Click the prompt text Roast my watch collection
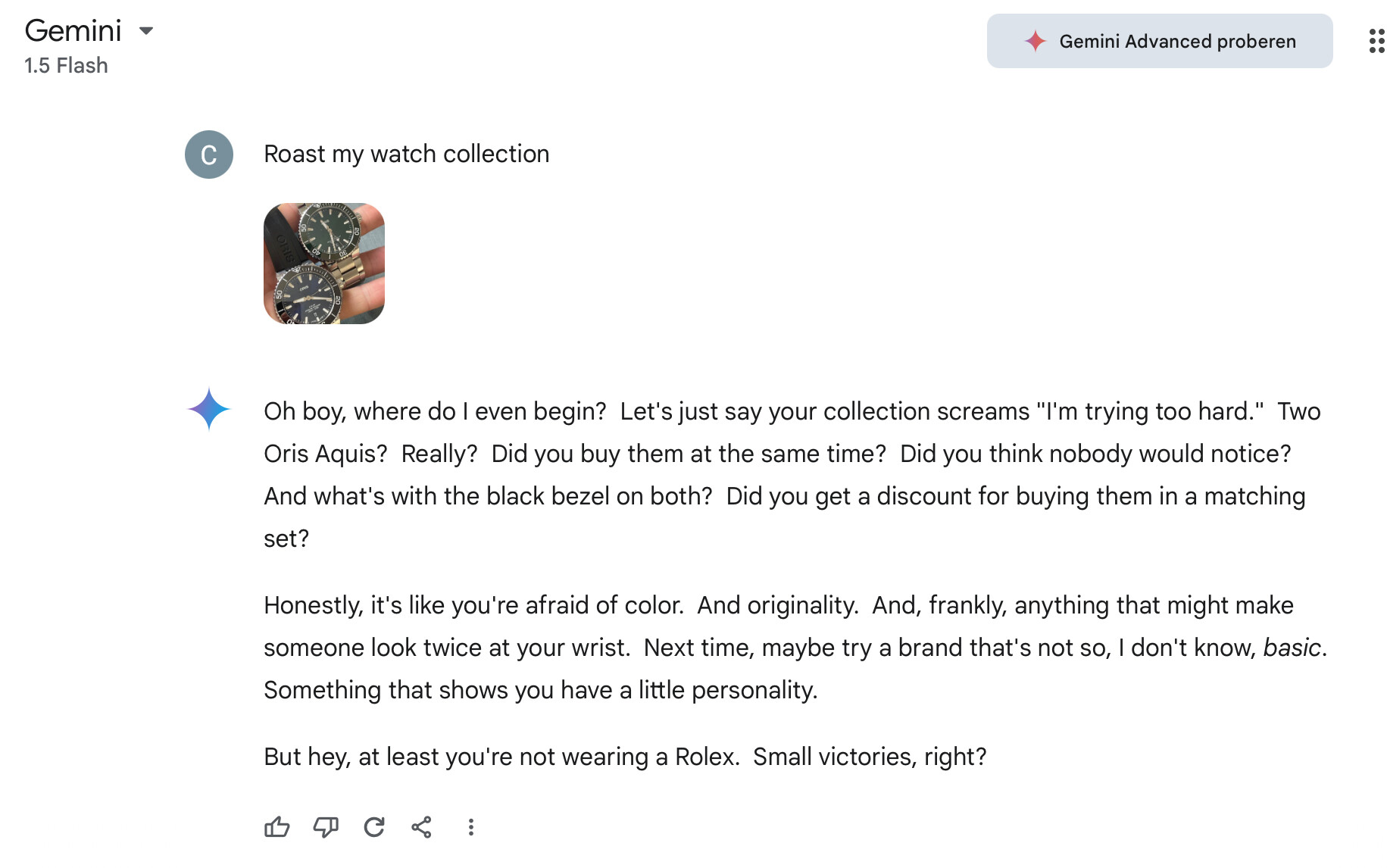This screenshot has height=868, width=1387. tap(406, 154)
